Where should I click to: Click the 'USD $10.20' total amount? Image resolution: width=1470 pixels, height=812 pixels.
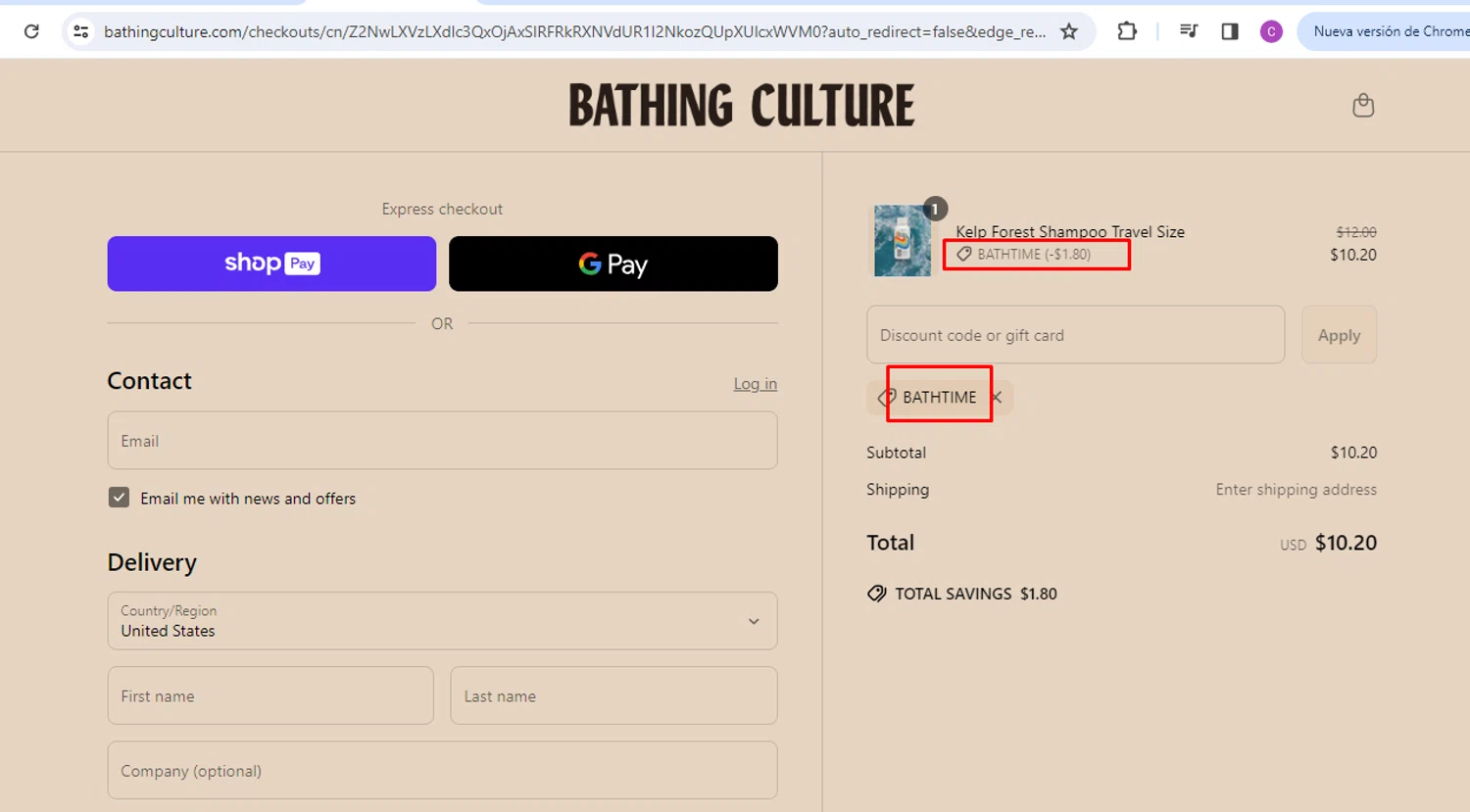click(x=1328, y=544)
